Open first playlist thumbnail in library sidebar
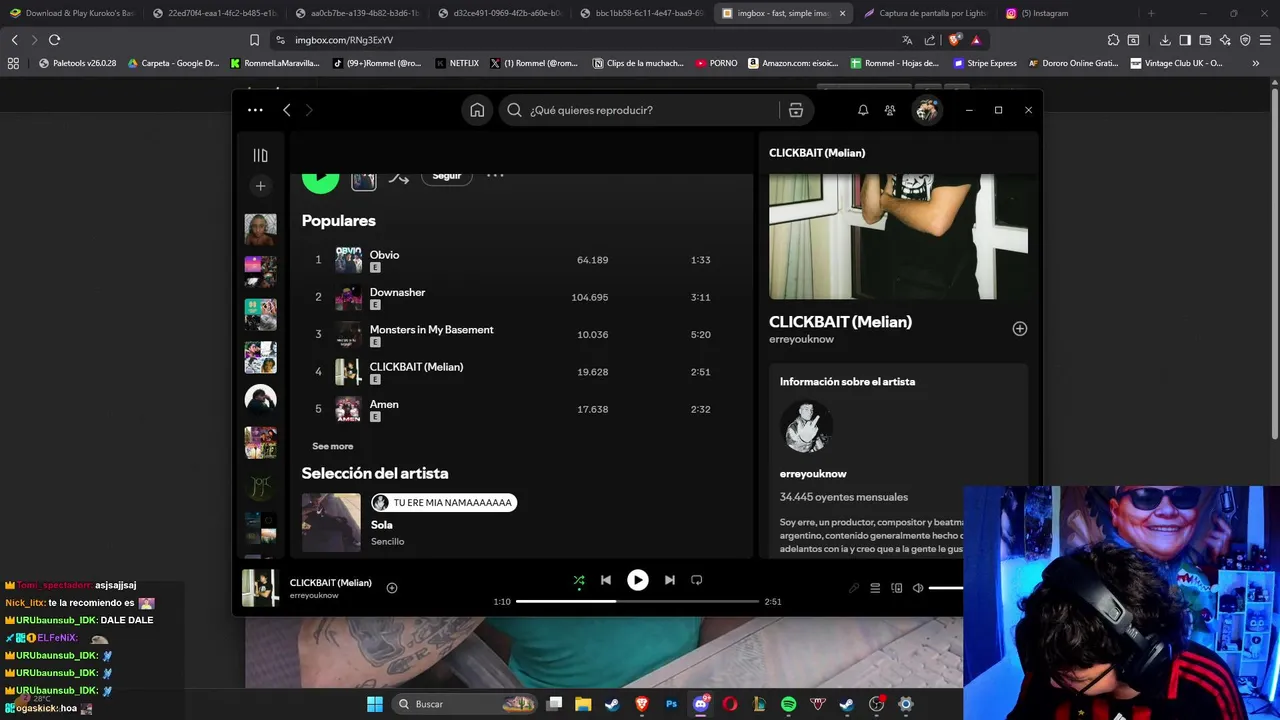 point(260,229)
